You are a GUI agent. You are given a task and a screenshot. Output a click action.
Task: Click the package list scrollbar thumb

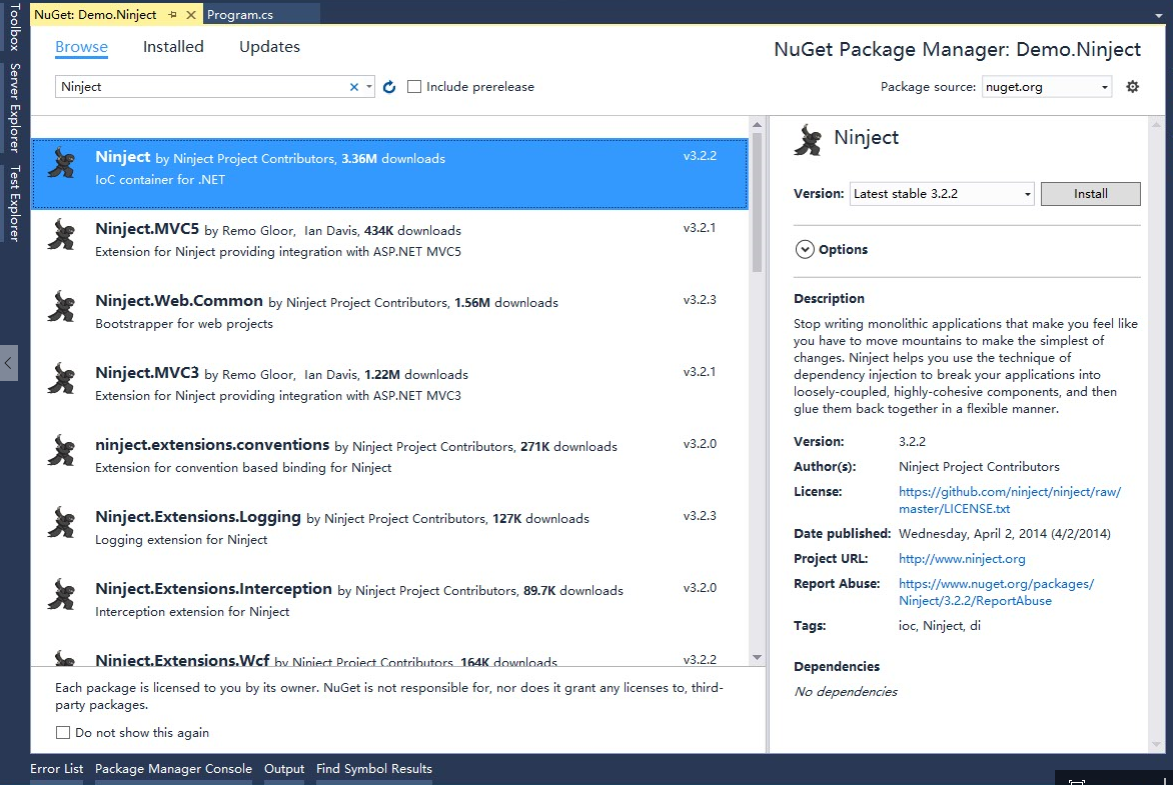pos(757,202)
